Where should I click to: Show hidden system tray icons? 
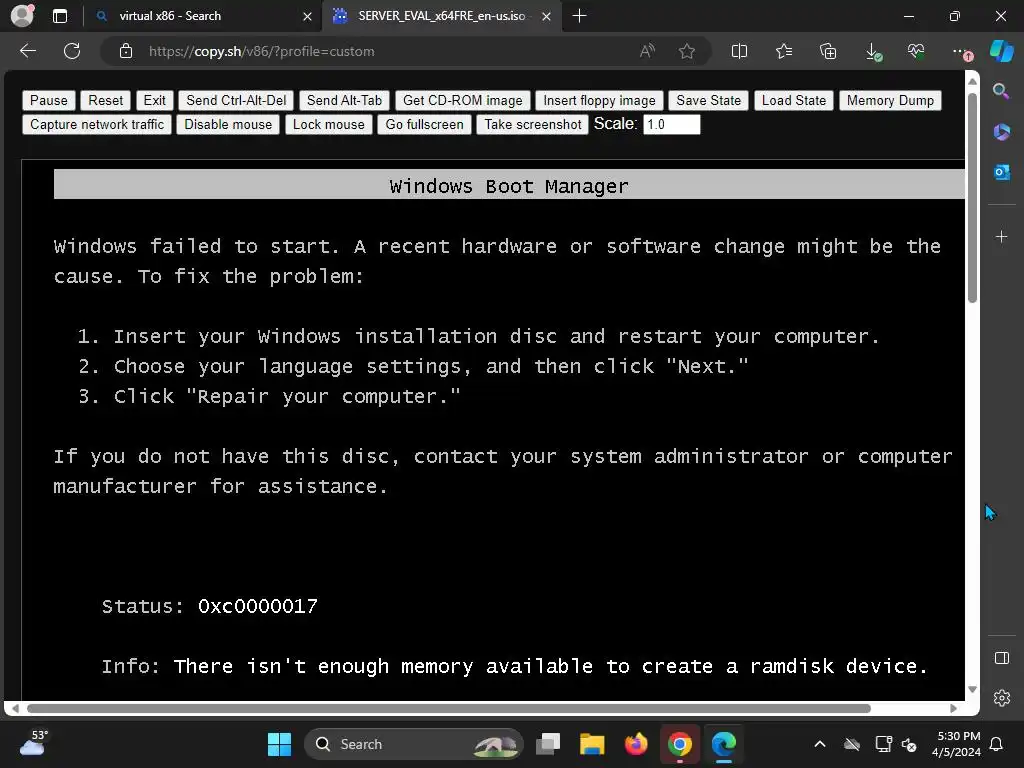click(x=820, y=744)
